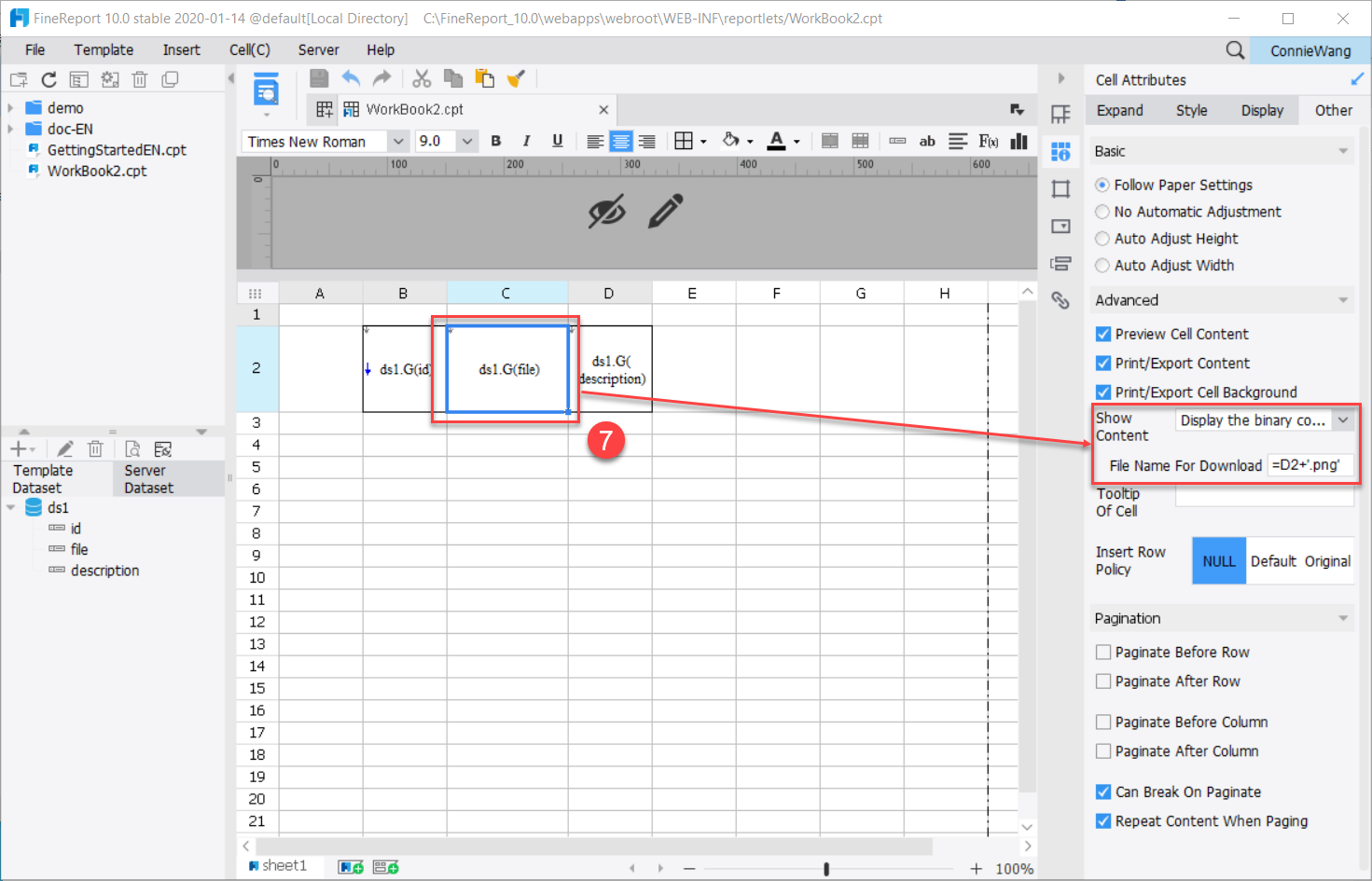Image resolution: width=1372 pixels, height=881 pixels.
Task: Delete the ds1 dataset using trash icon
Action: coord(95,448)
